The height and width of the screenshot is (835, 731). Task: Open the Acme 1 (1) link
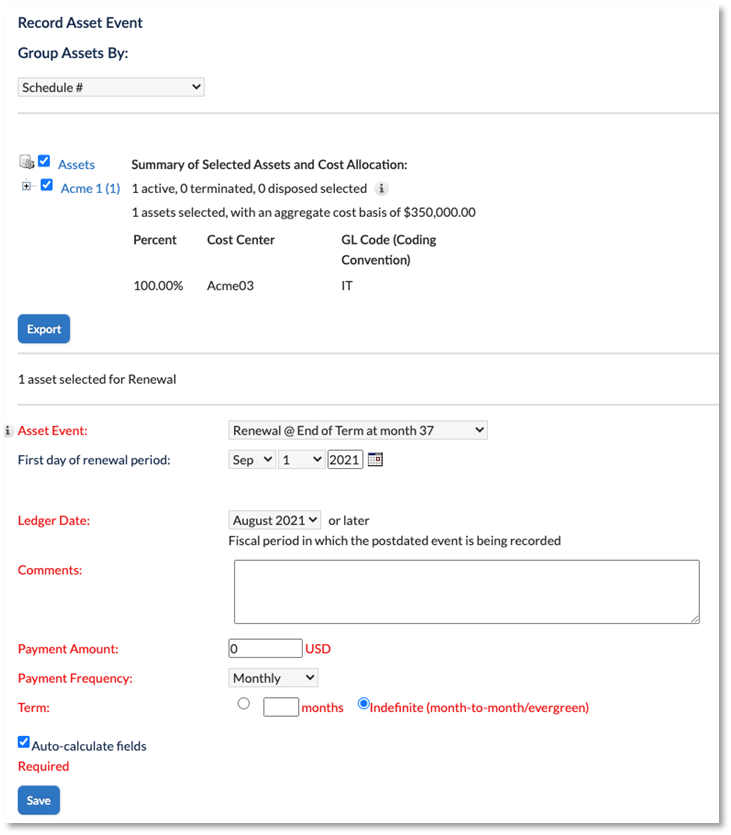[x=91, y=189]
